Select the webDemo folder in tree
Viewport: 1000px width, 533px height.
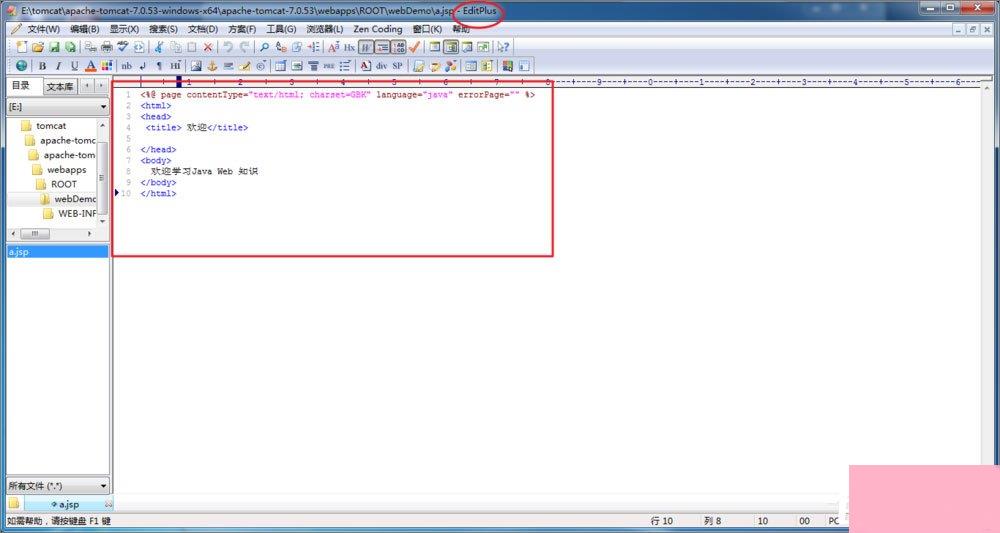coord(74,199)
